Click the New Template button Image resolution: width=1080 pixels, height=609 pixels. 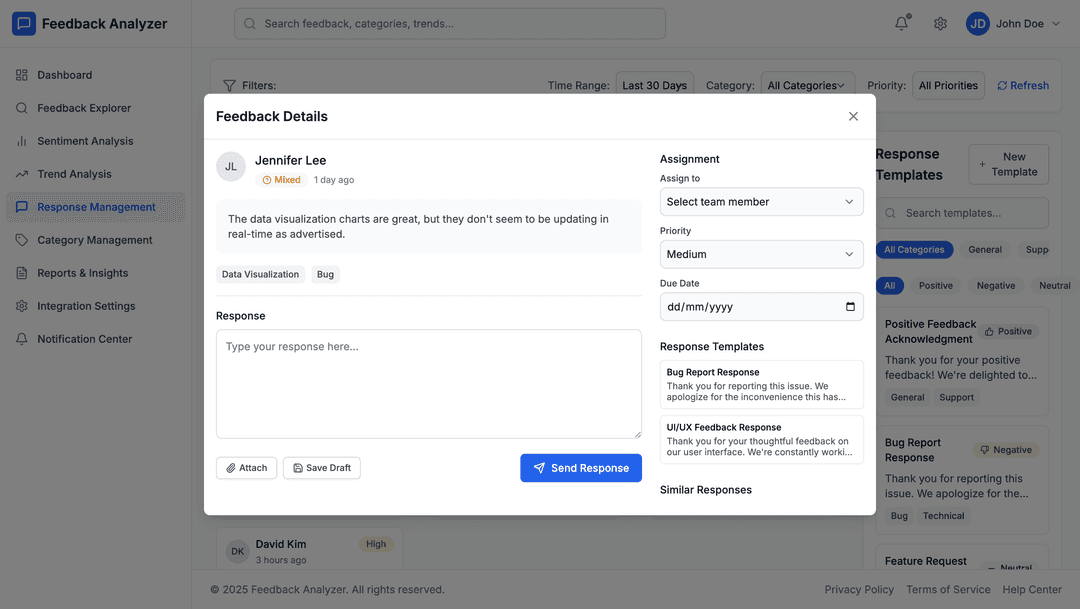1008,164
